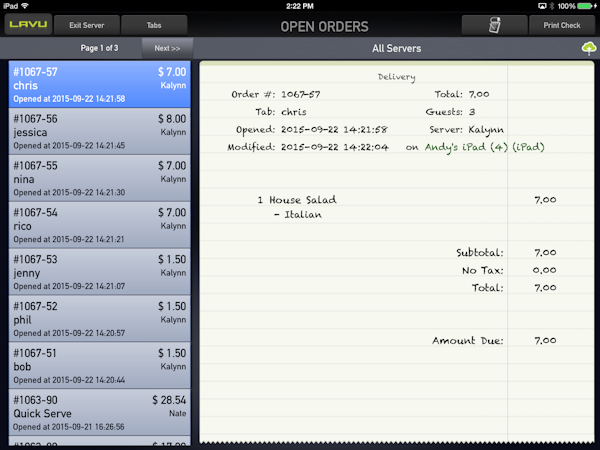Choose order #1067-54 for rico
Screen dimensions: 600x450
click(99, 225)
